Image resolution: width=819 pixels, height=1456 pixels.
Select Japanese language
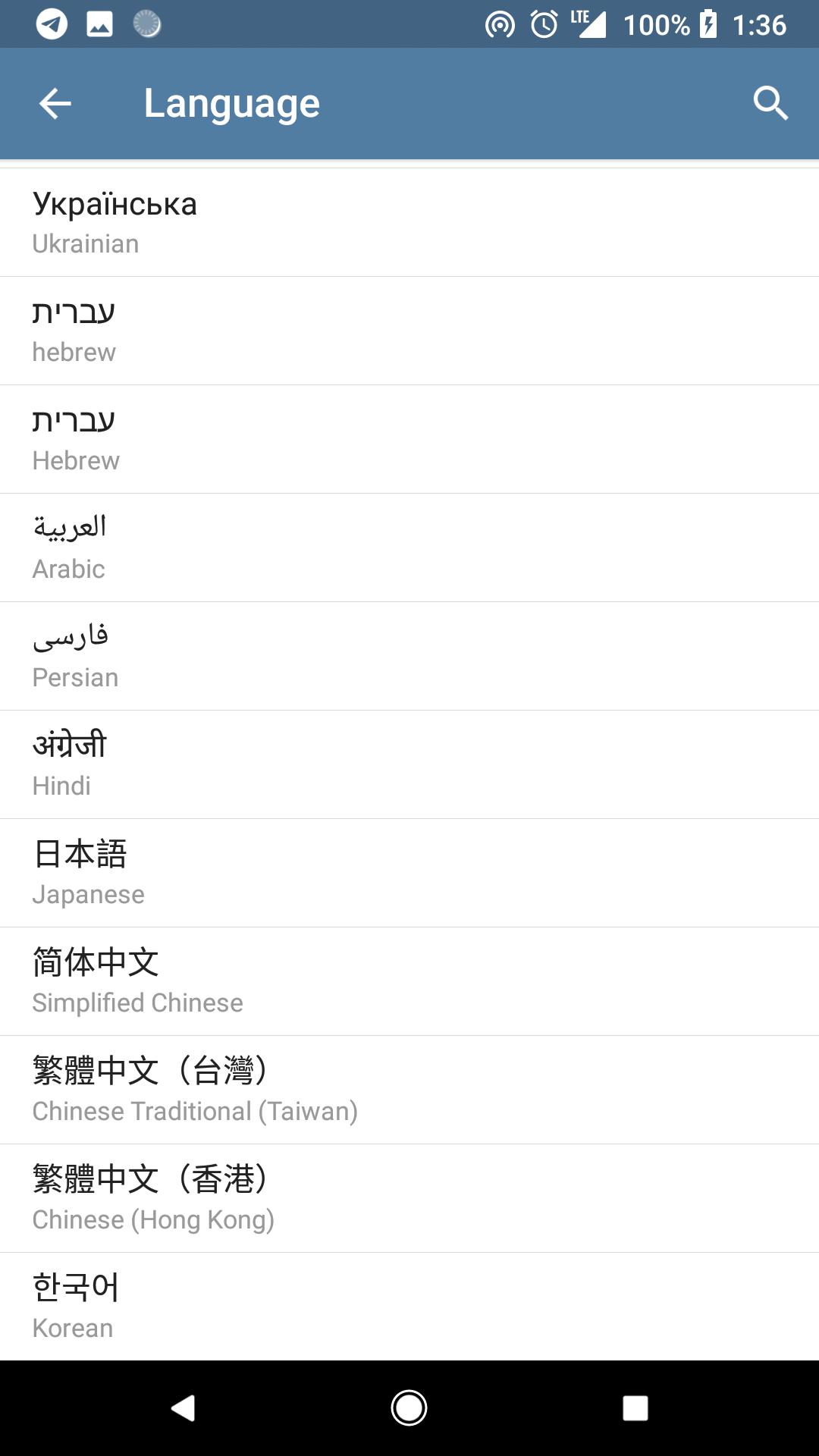click(x=409, y=874)
